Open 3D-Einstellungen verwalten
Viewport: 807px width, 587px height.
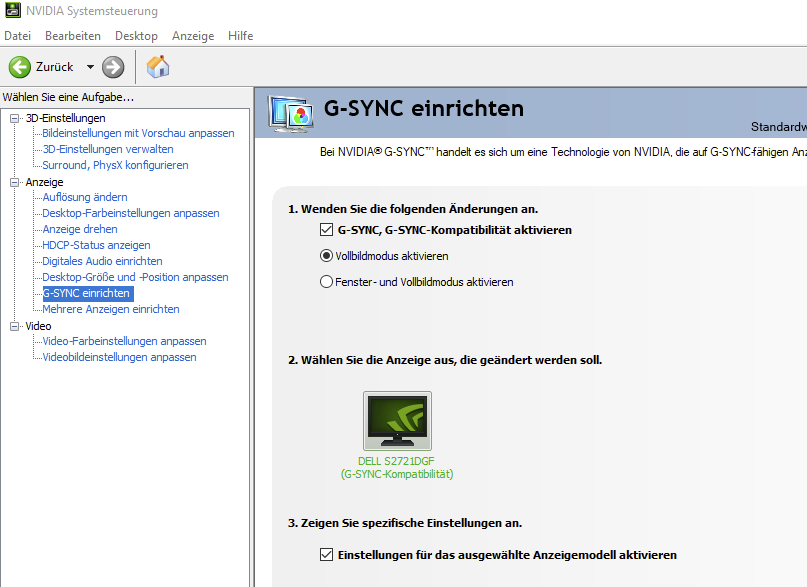coord(108,149)
